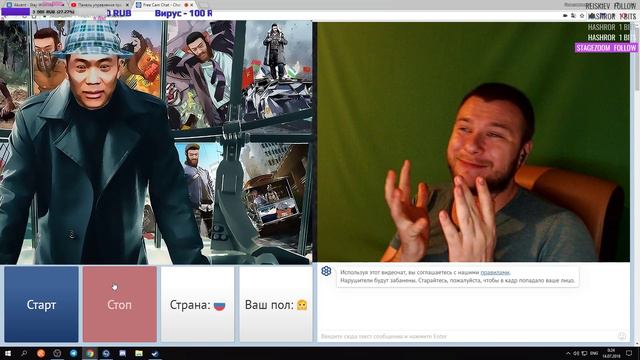Open the Discord-like taskbar icon
The image size is (640, 360).
click(122, 353)
